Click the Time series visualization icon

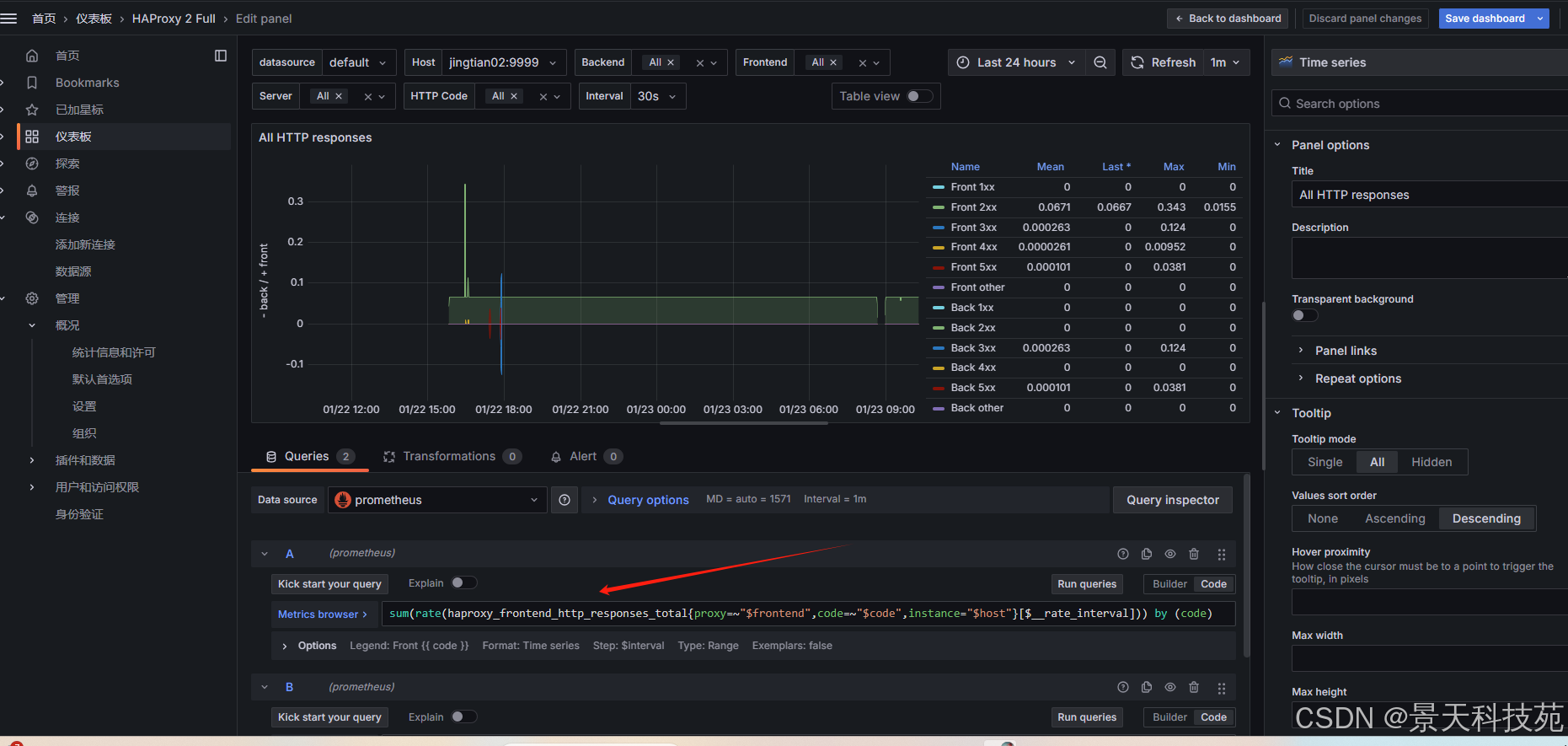point(1286,62)
